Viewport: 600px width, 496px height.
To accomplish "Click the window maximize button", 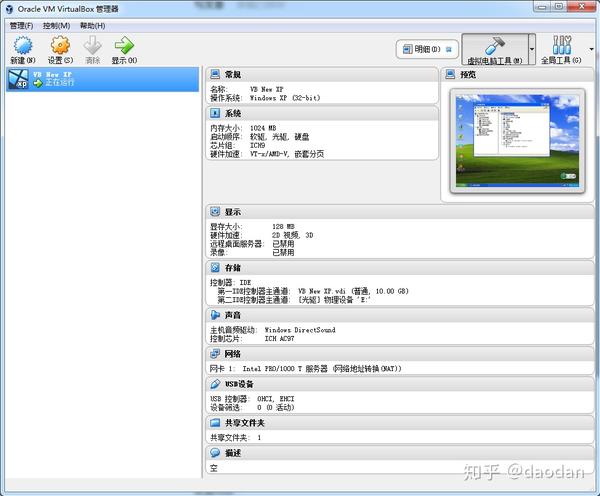I will [x=559, y=7].
